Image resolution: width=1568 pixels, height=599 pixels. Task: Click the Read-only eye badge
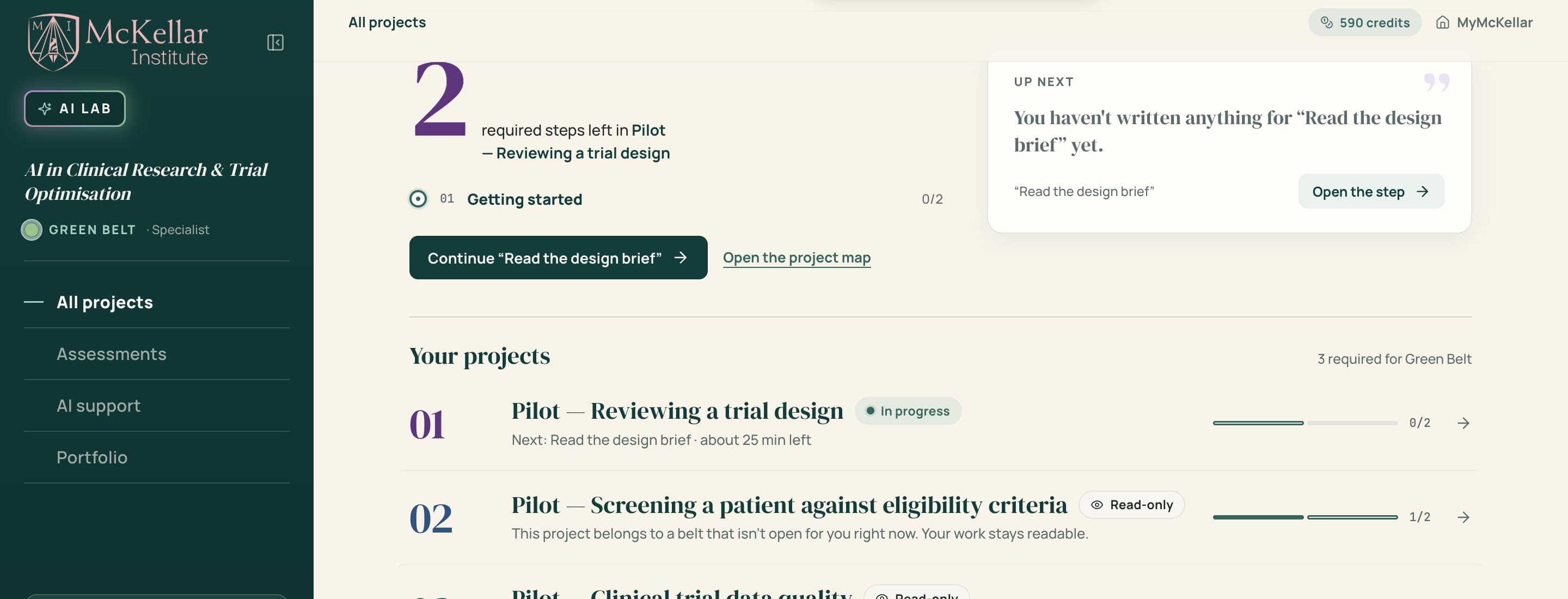pos(1131,505)
